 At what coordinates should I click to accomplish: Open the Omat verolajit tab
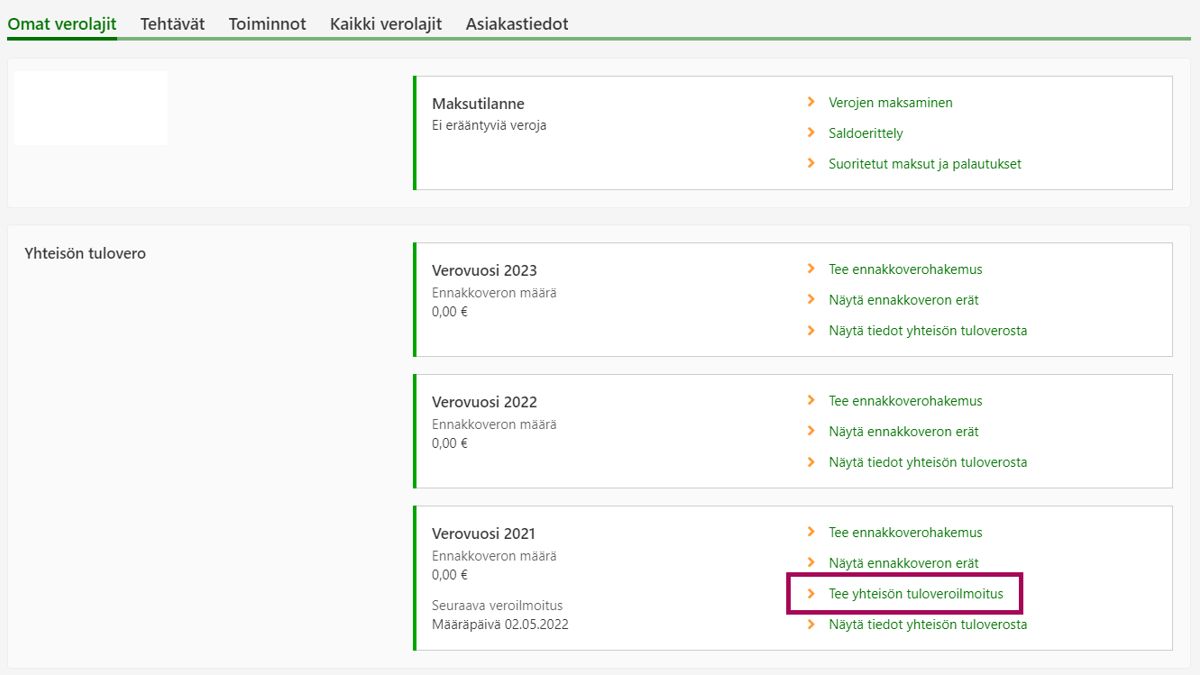click(x=62, y=24)
